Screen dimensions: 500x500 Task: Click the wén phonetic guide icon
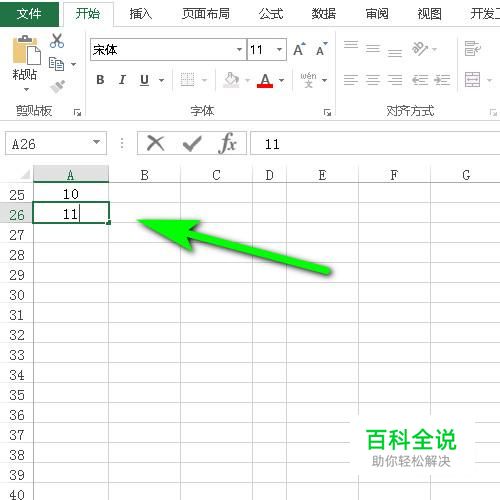[308, 80]
